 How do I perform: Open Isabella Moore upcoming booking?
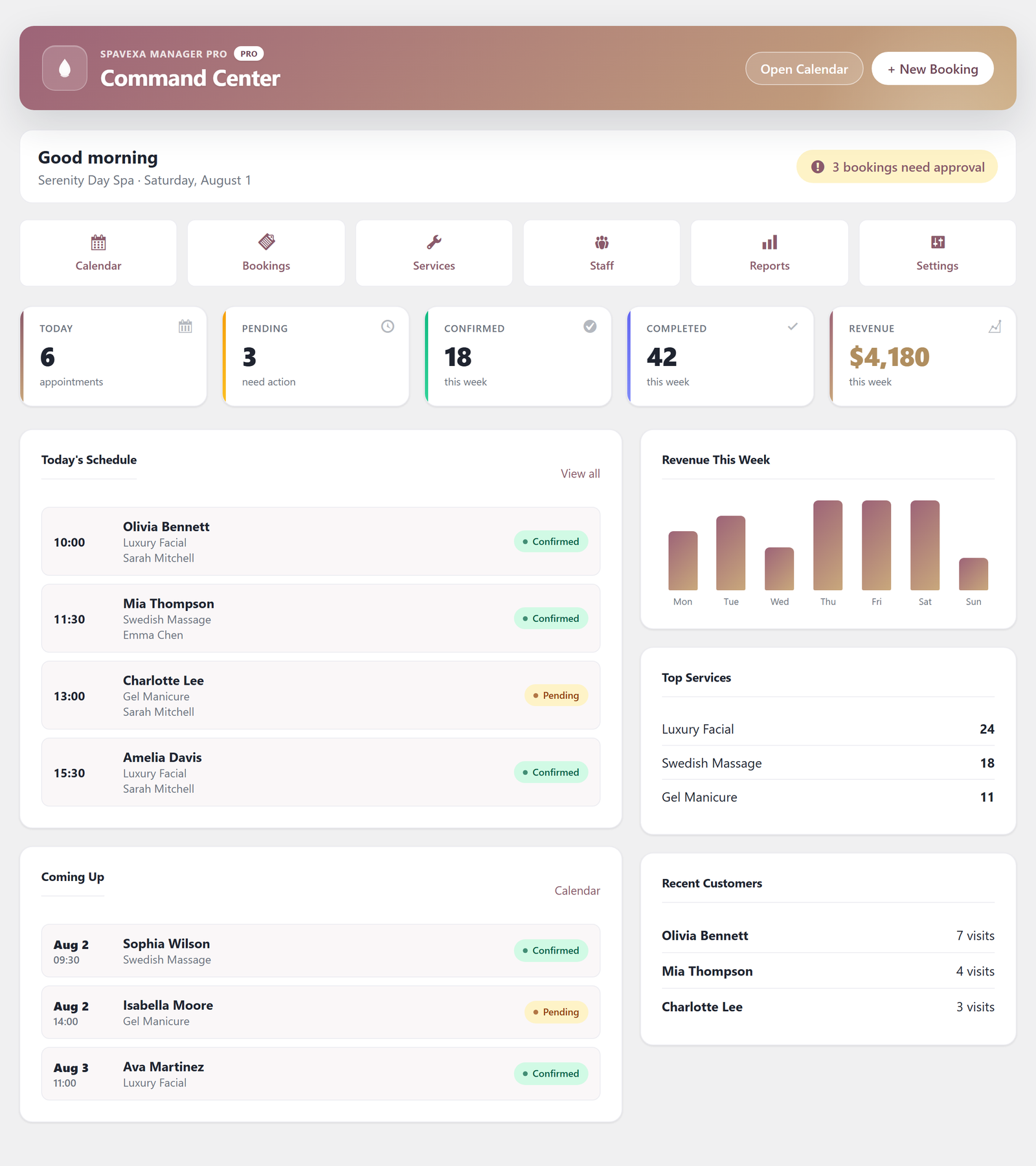321,1012
